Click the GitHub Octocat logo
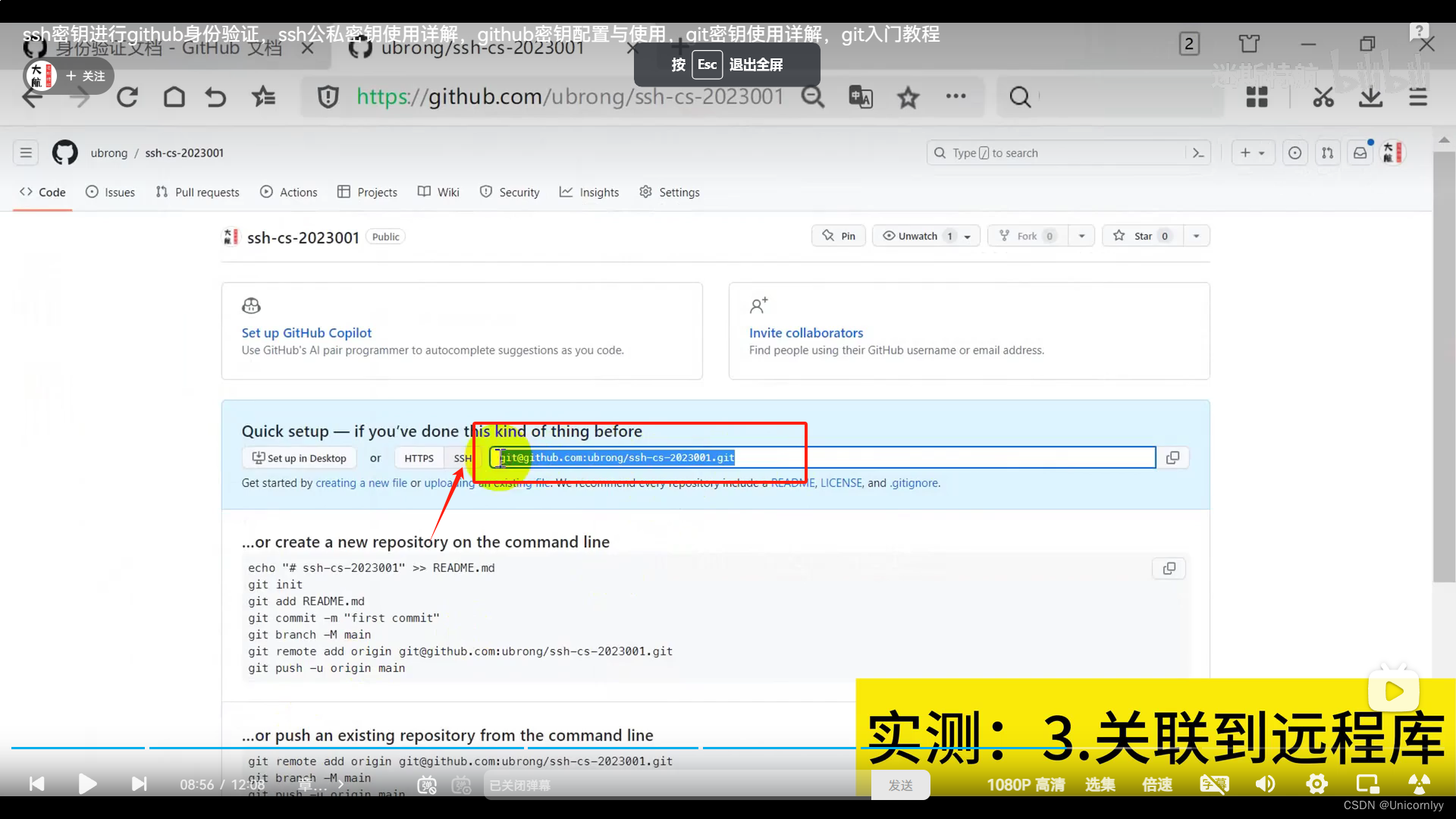Viewport: 1456px width, 819px height. point(64,152)
